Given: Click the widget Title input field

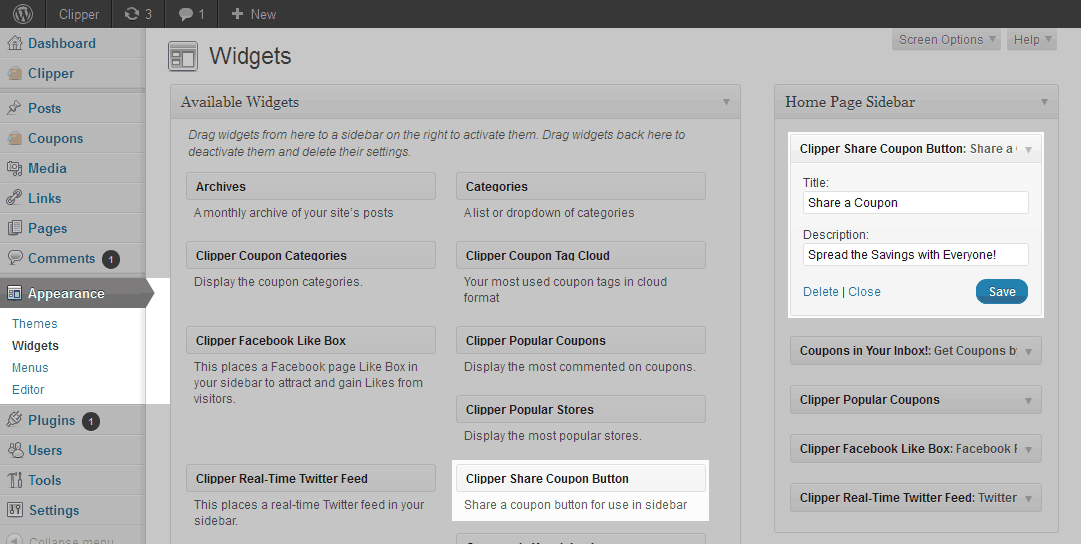Looking at the screenshot, I should pyautogui.click(x=915, y=203).
